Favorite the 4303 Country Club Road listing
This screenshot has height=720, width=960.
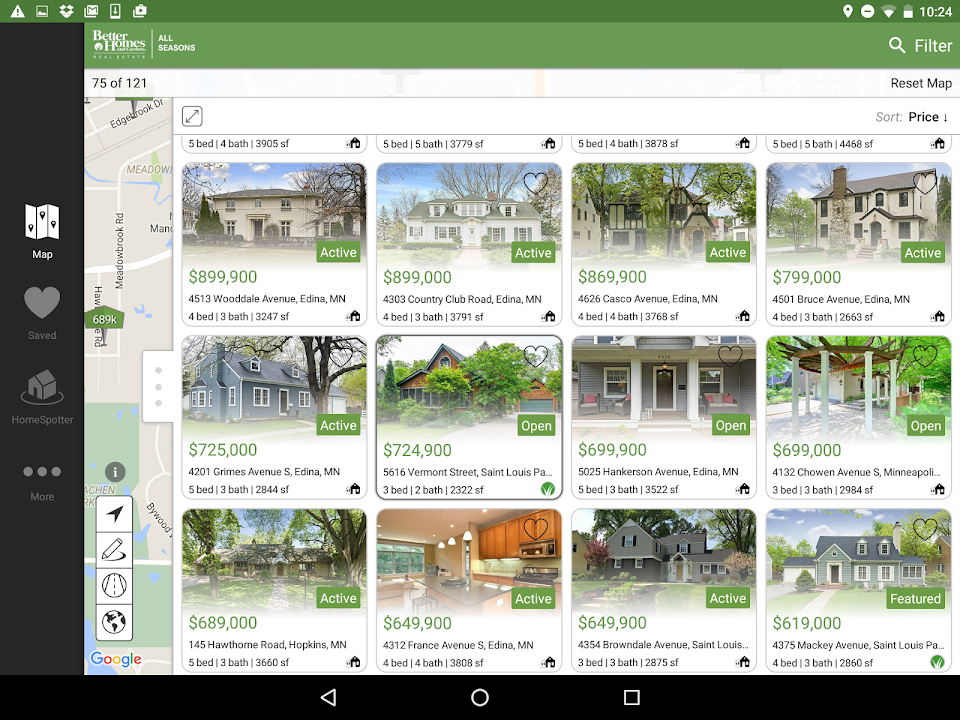[x=536, y=183]
